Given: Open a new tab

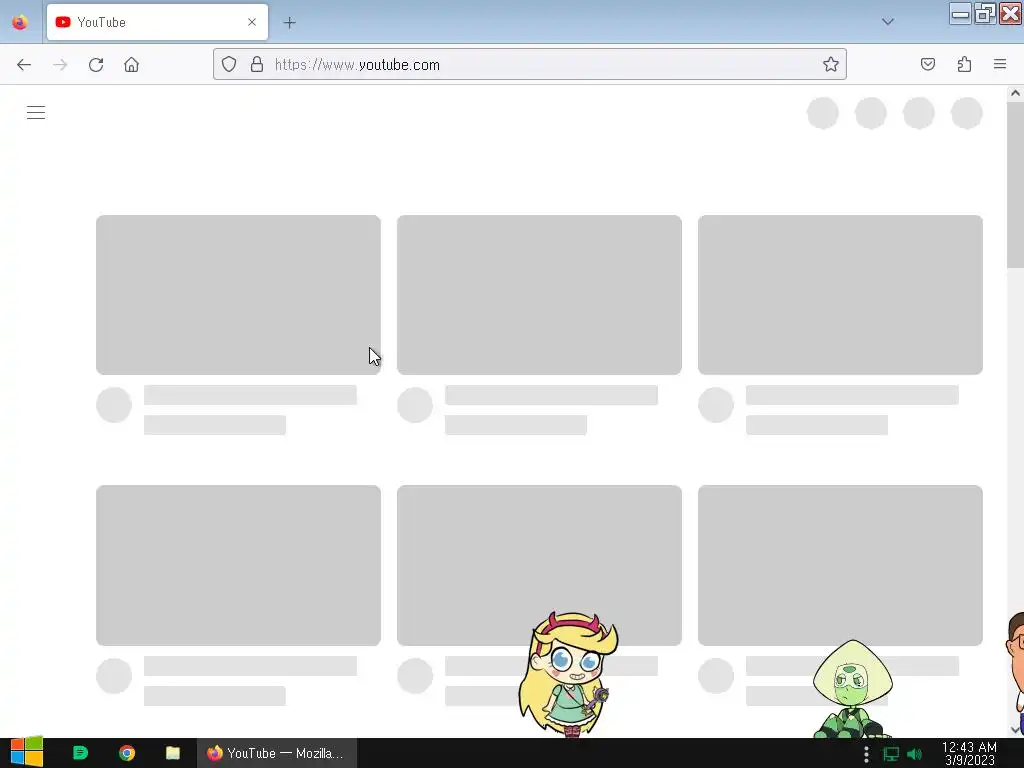Looking at the screenshot, I should pyautogui.click(x=289, y=23).
